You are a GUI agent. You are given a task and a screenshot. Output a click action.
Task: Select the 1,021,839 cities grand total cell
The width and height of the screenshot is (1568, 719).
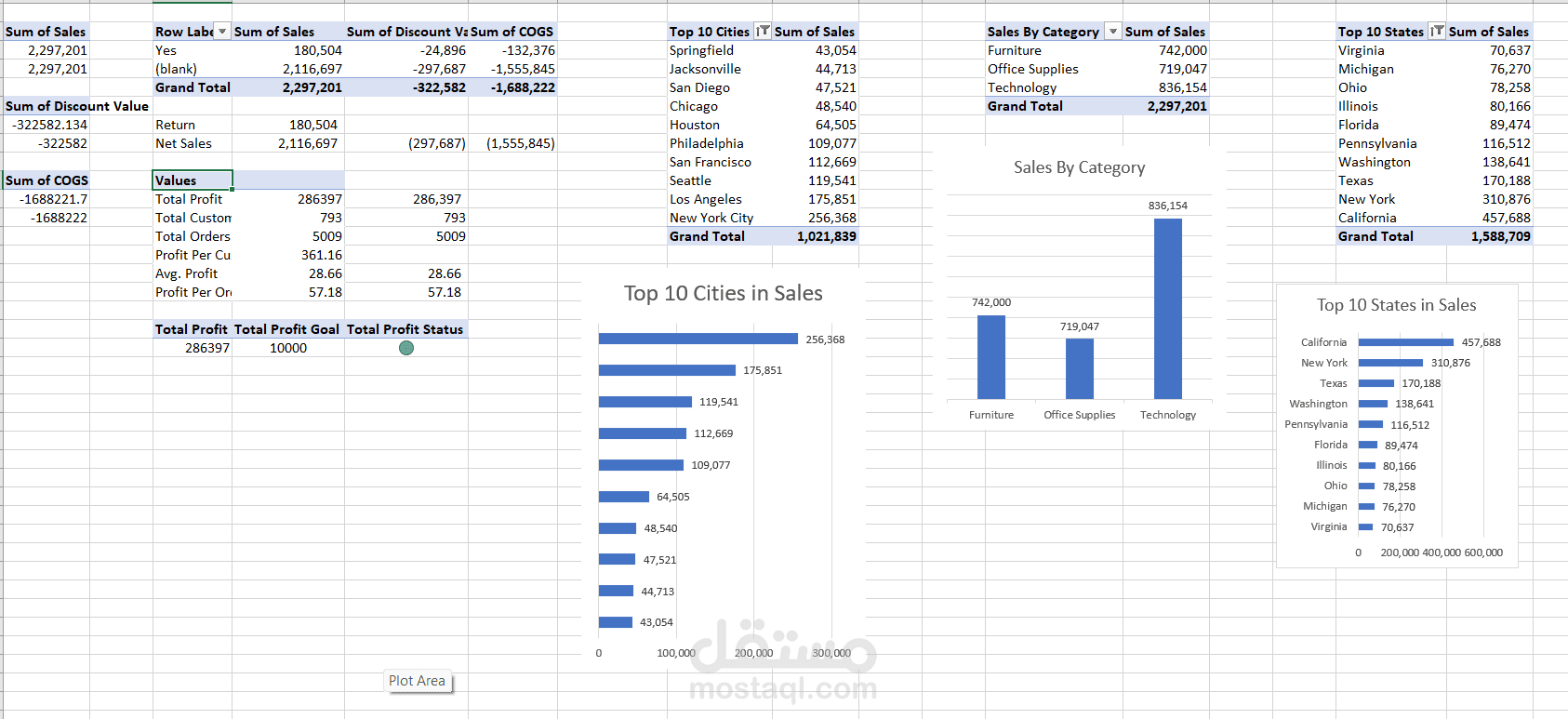[816, 236]
